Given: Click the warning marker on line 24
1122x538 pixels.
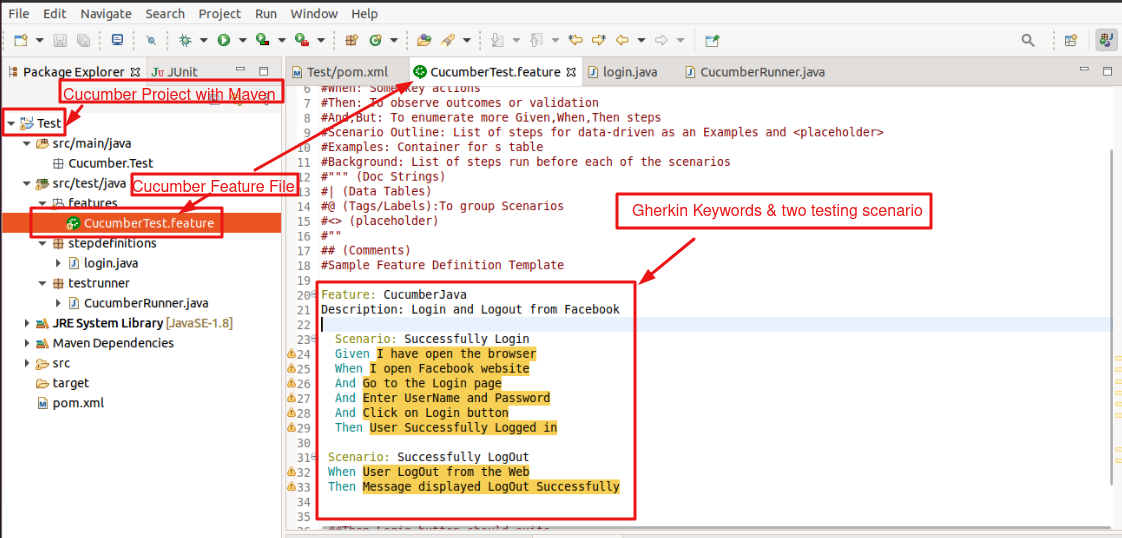Looking at the screenshot, I should point(291,353).
